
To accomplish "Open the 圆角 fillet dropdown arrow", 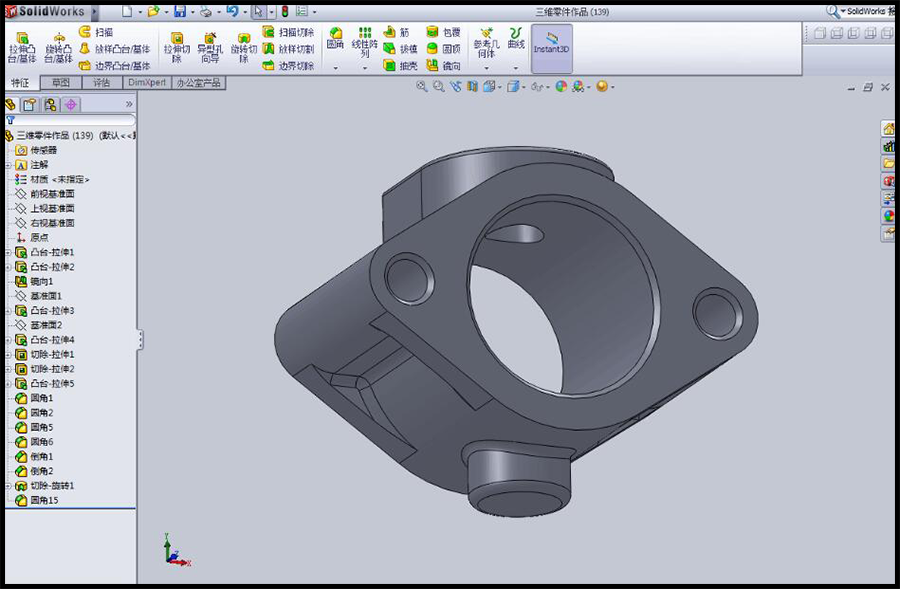I will (335, 68).
